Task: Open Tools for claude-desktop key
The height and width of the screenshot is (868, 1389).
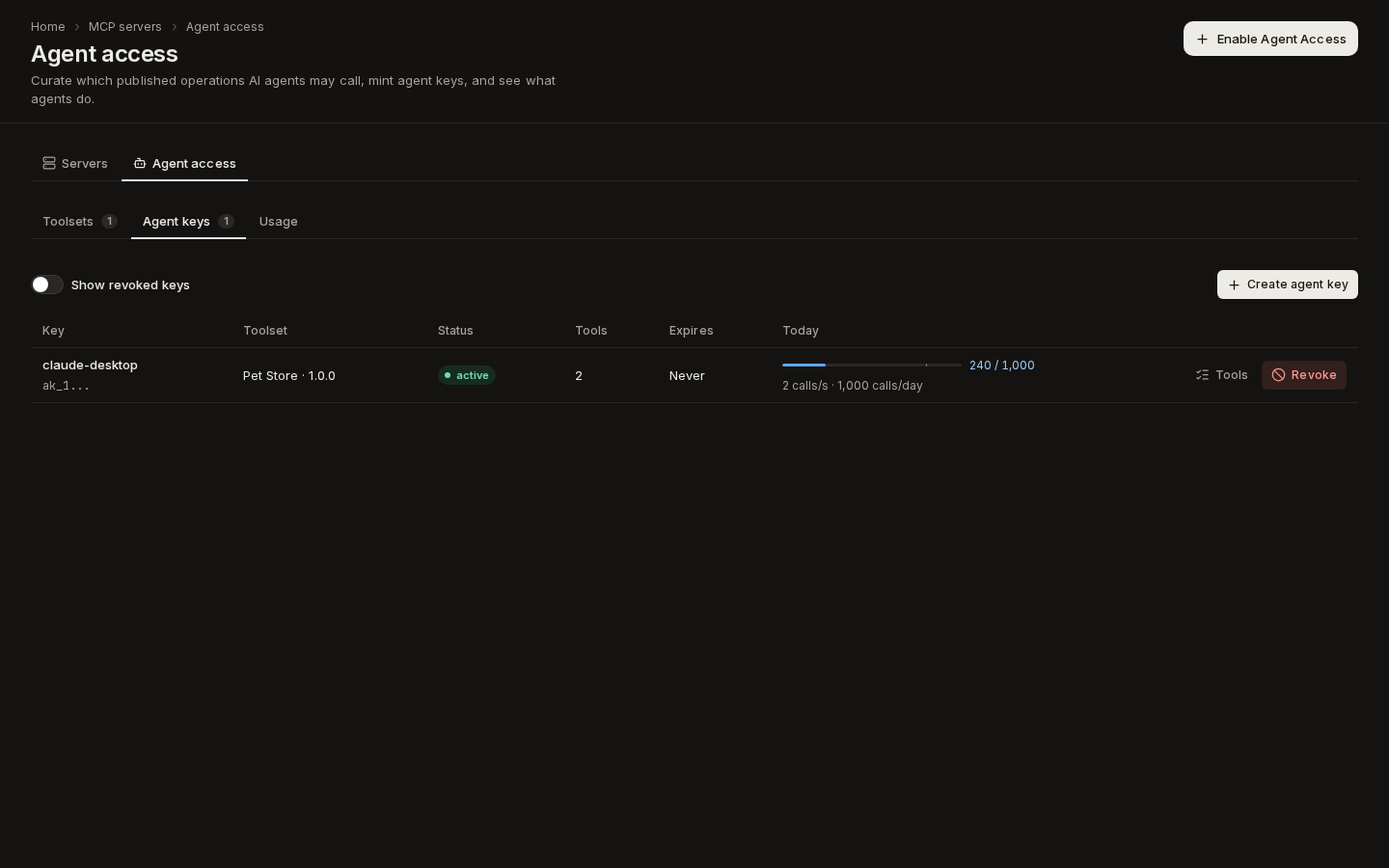Action: 1221,375
